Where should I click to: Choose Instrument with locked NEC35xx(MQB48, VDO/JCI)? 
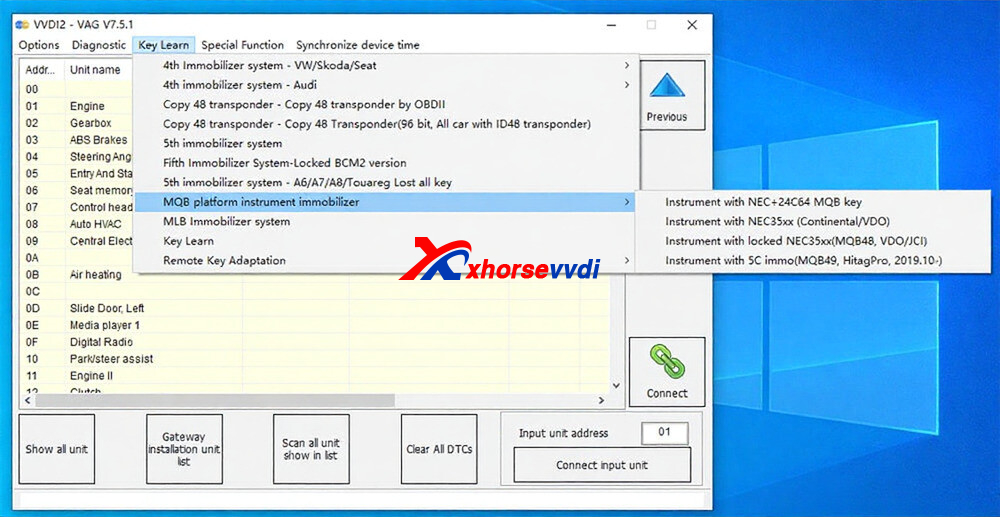coord(813,241)
